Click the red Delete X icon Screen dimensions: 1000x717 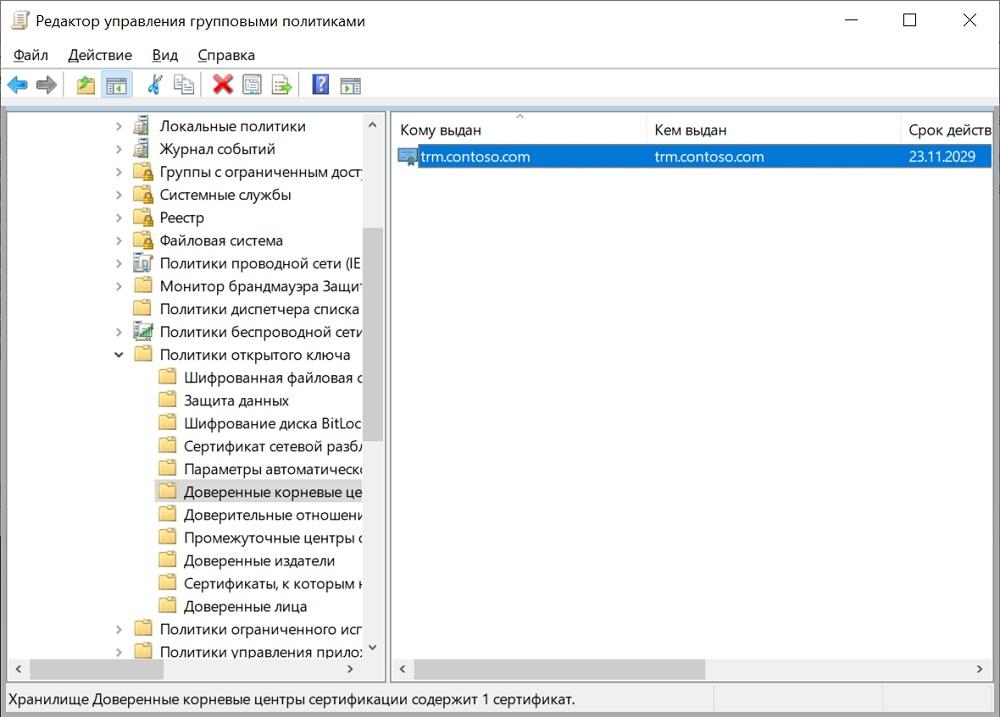tap(223, 84)
